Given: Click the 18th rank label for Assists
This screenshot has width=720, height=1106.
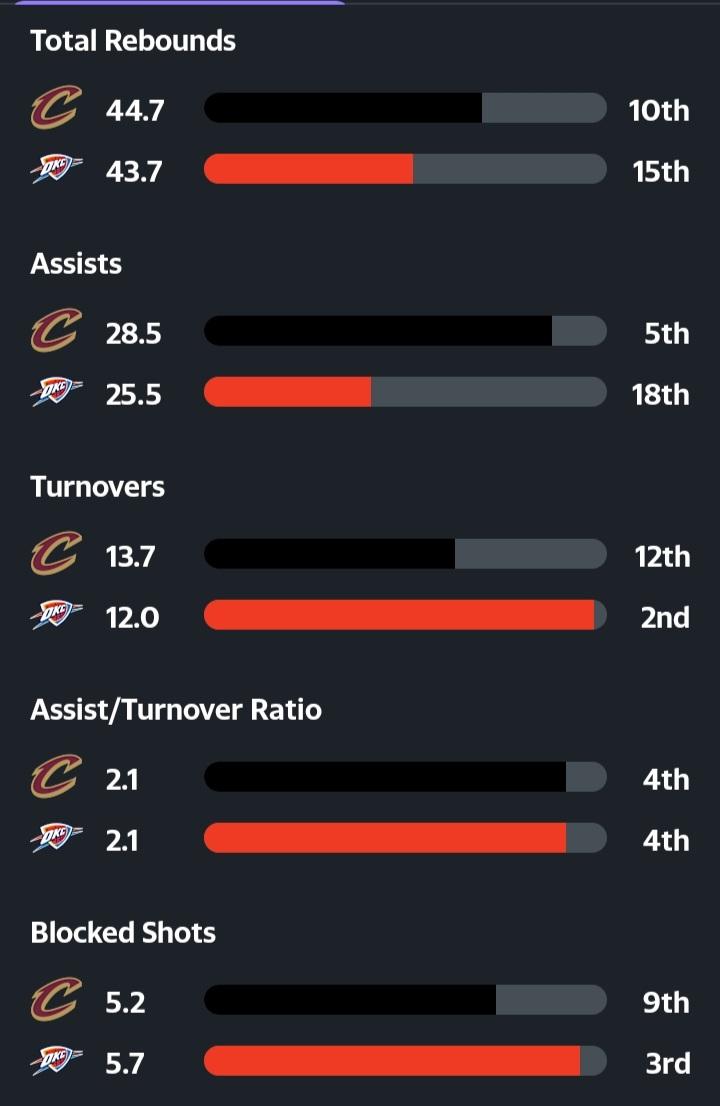Looking at the screenshot, I should 660,394.
